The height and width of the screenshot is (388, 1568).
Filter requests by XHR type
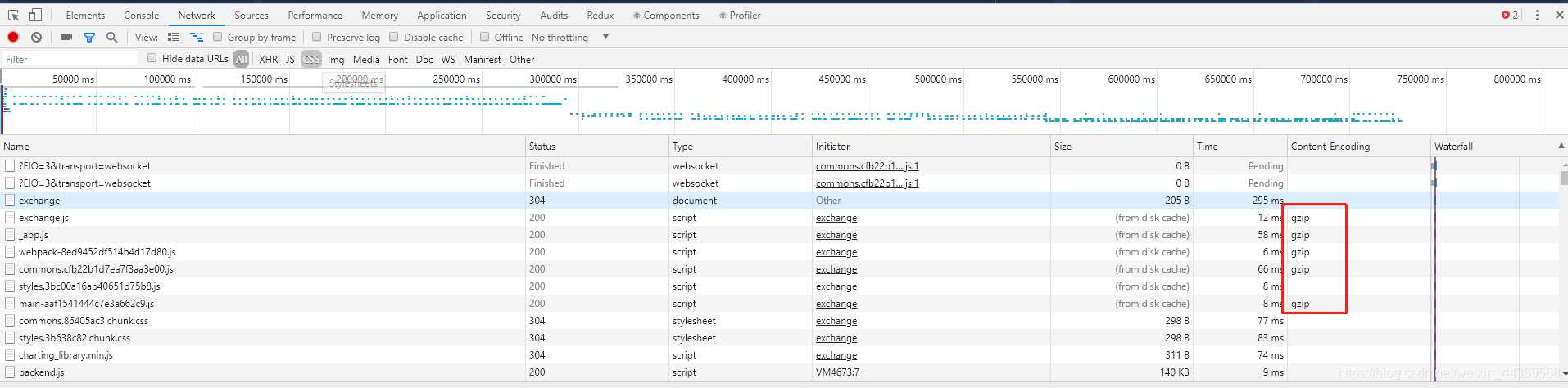click(x=269, y=59)
